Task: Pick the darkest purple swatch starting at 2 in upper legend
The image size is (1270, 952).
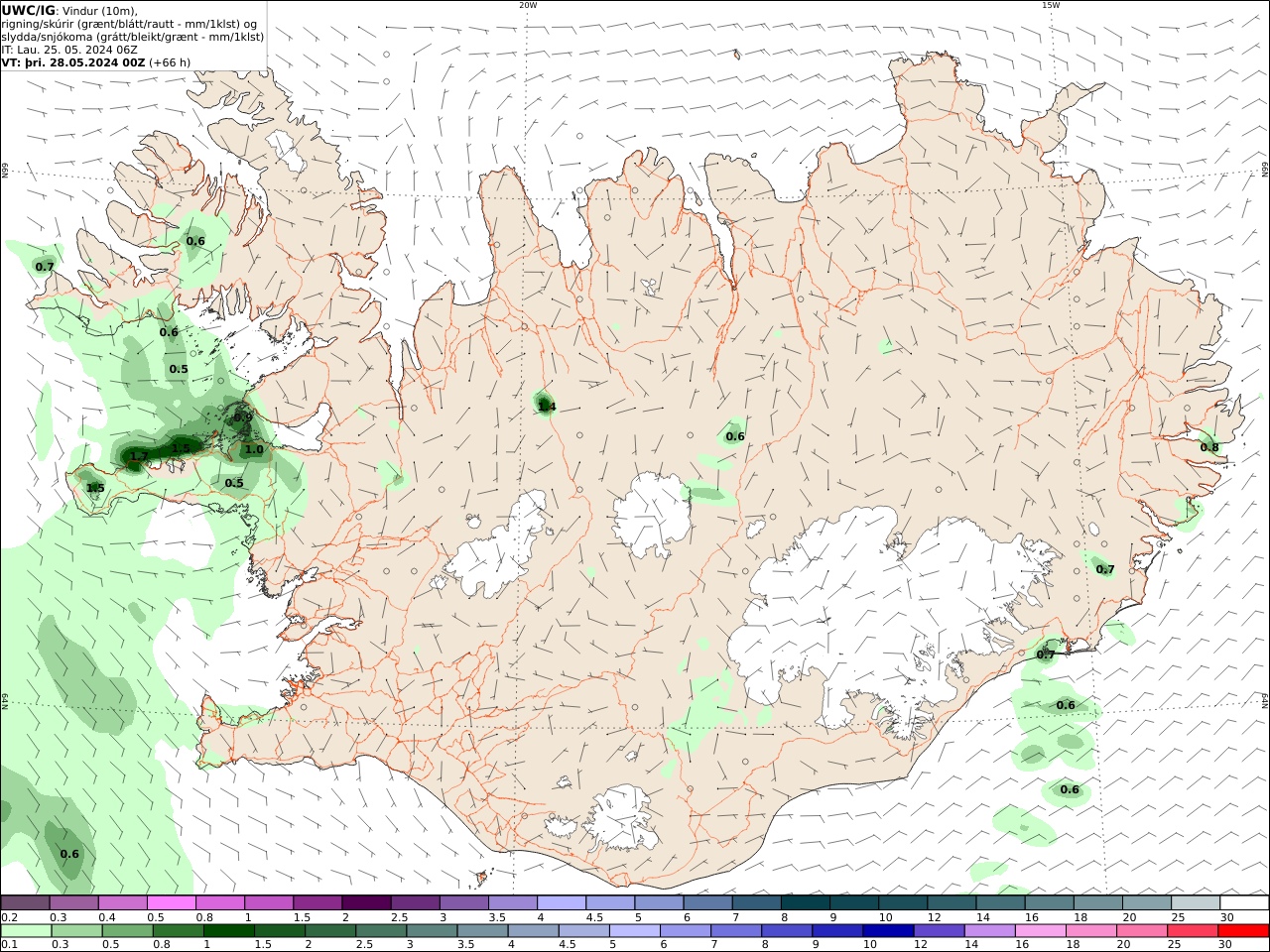Action: (x=366, y=903)
